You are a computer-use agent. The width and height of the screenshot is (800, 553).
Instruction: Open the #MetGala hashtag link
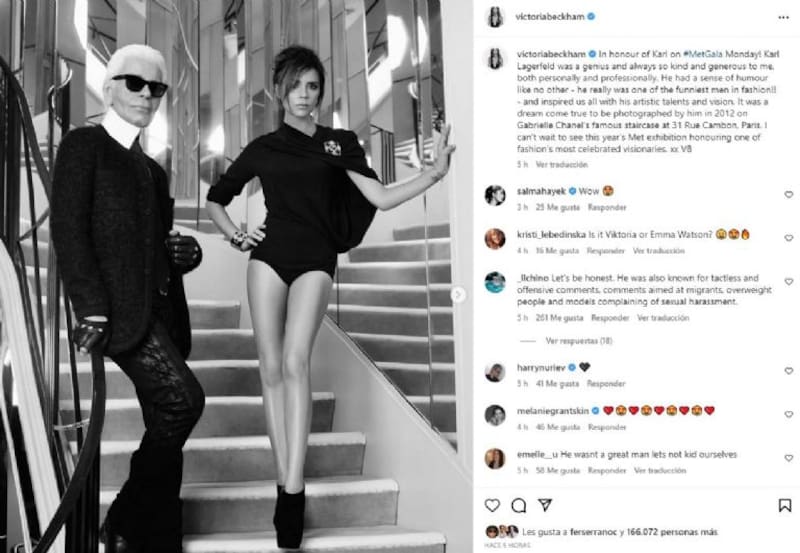point(703,54)
